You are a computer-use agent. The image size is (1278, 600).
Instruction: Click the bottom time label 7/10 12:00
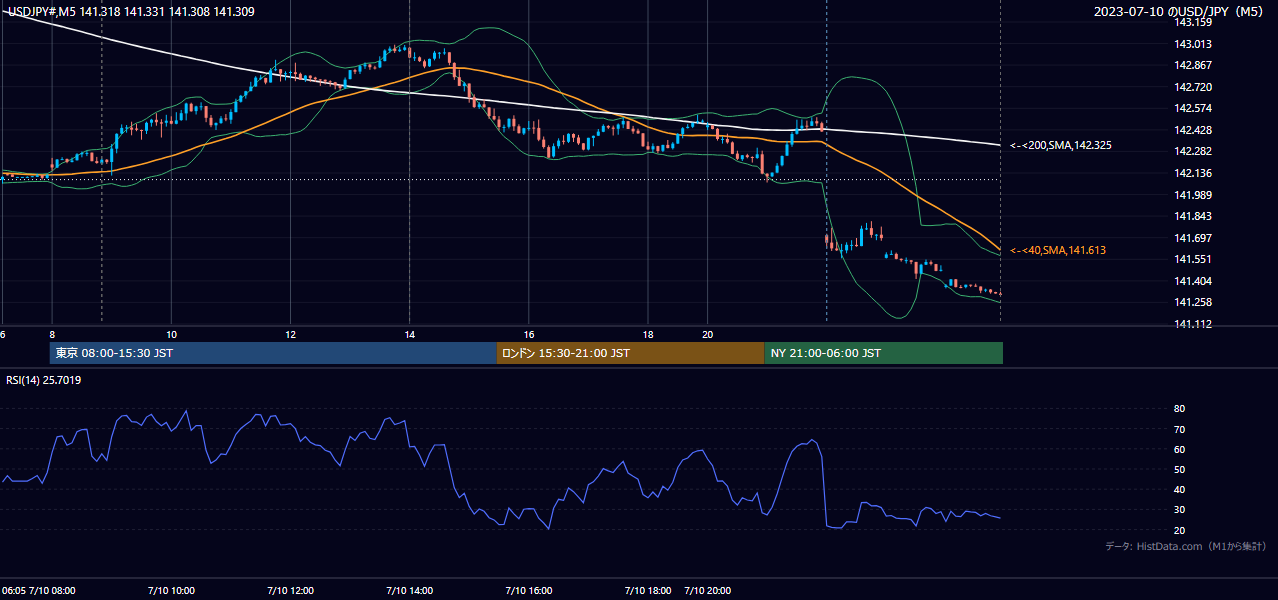pos(289,591)
